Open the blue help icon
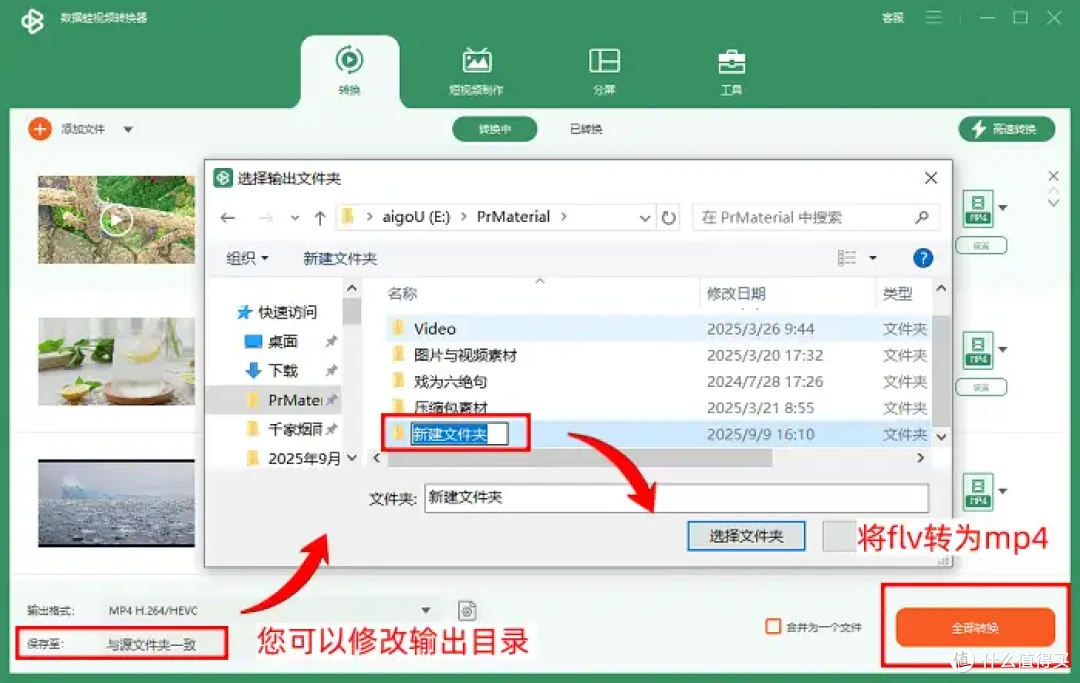1080x683 pixels. coord(923,258)
